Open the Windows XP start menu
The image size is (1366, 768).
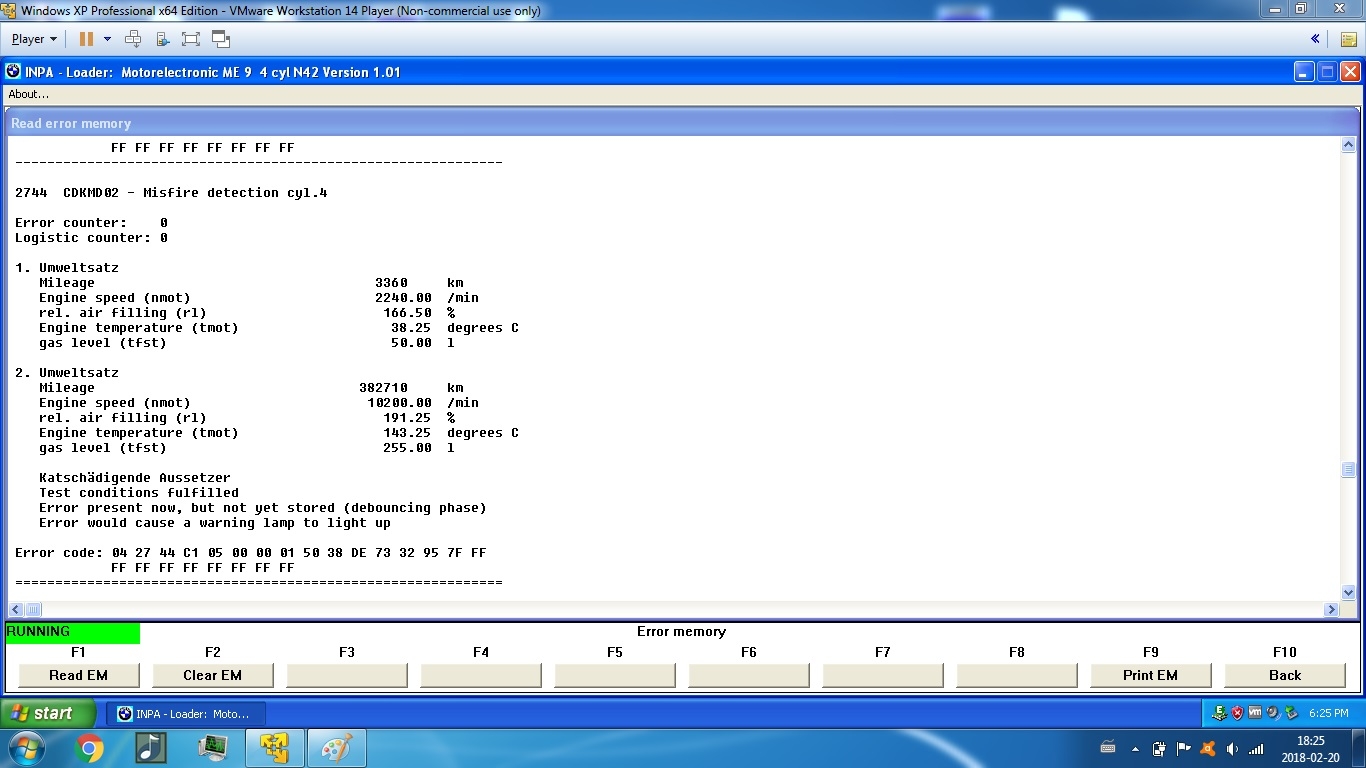click(x=48, y=713)
